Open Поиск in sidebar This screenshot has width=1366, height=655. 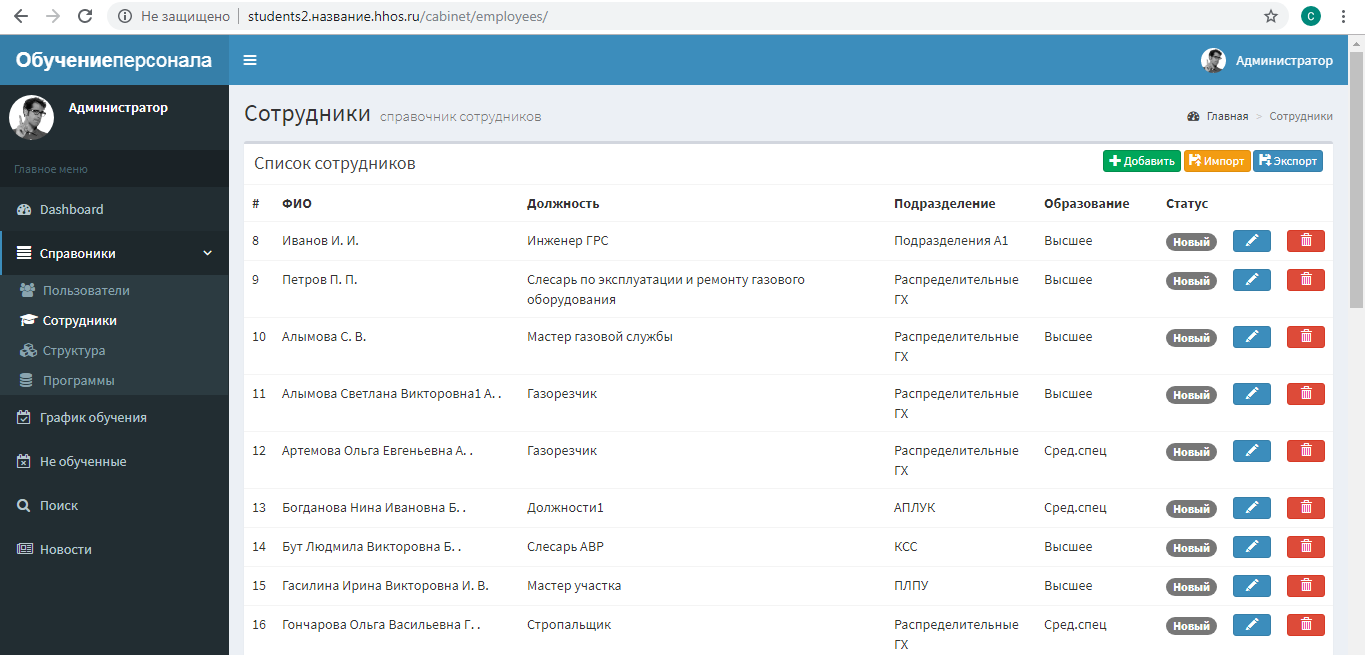pyautogui.click(x=114, y=505)
